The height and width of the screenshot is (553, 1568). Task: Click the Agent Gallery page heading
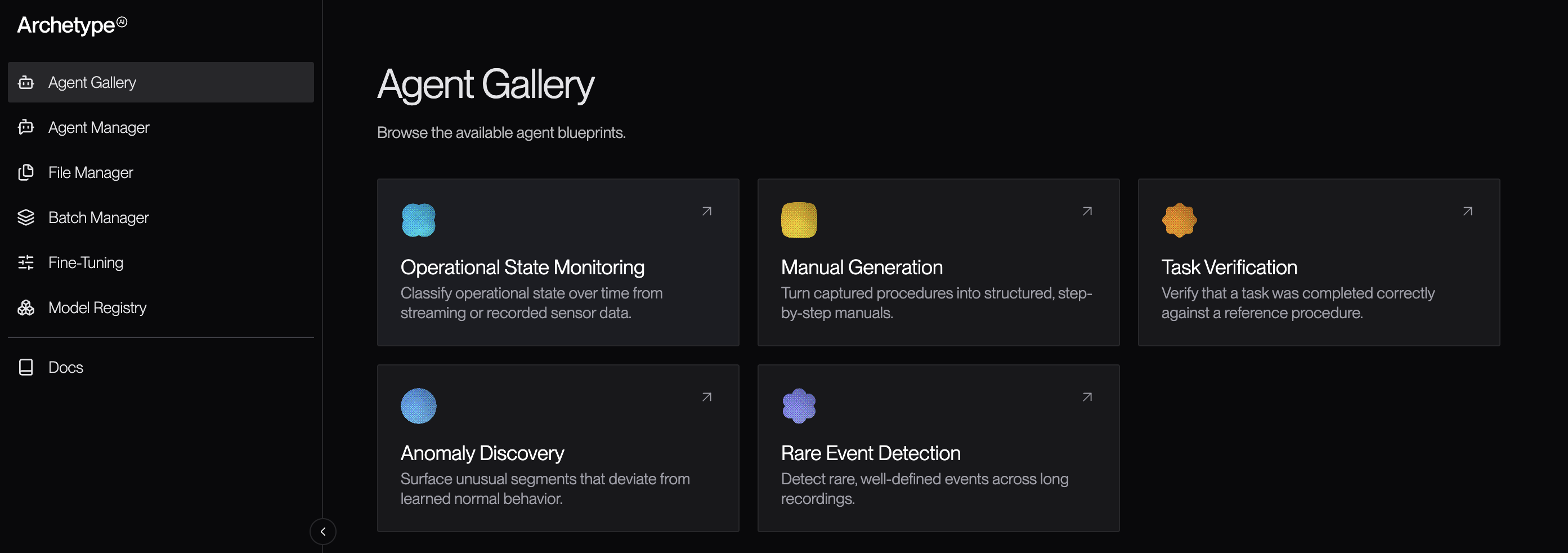(x=485, y=84)
